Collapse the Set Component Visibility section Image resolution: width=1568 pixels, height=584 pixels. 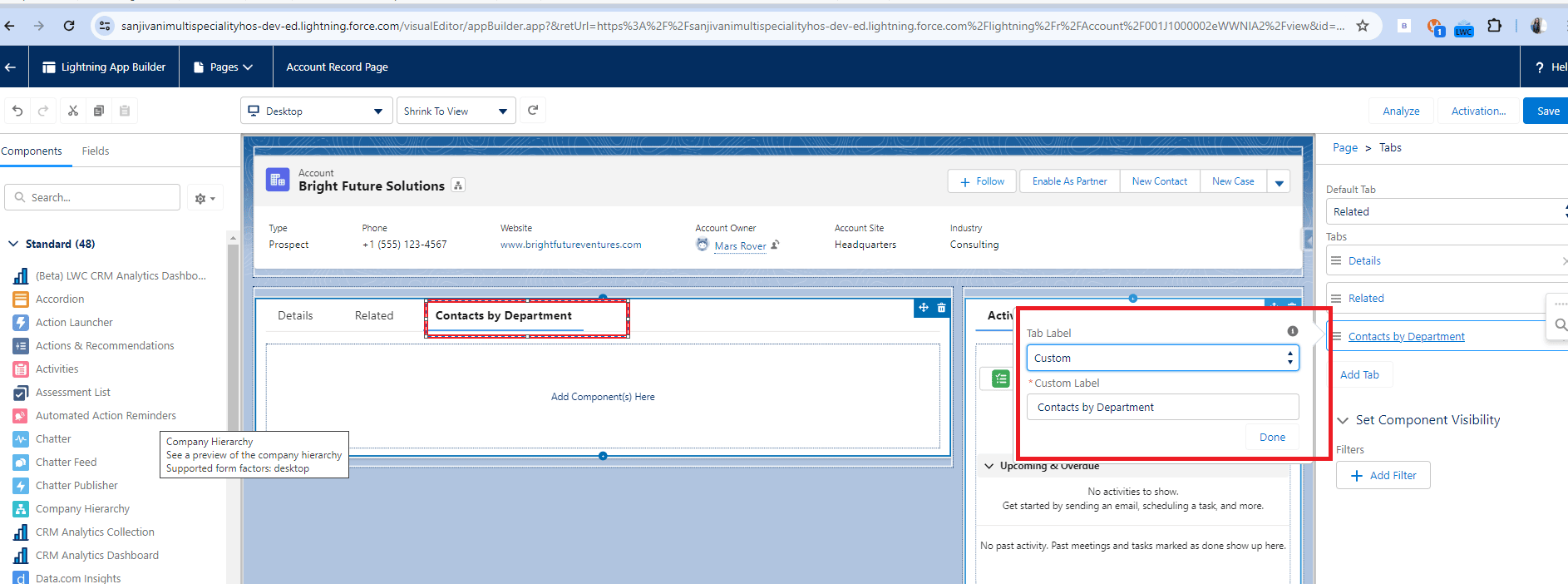tap(1343, 420)
